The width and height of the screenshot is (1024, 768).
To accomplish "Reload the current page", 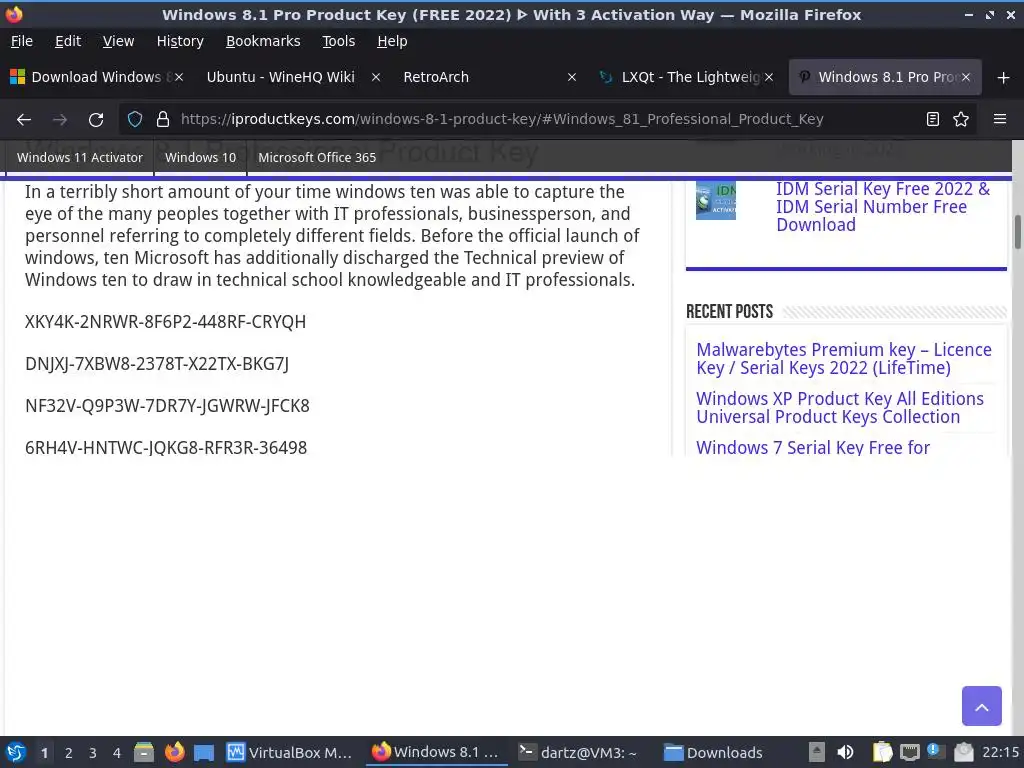I will [x=96, y=120].
